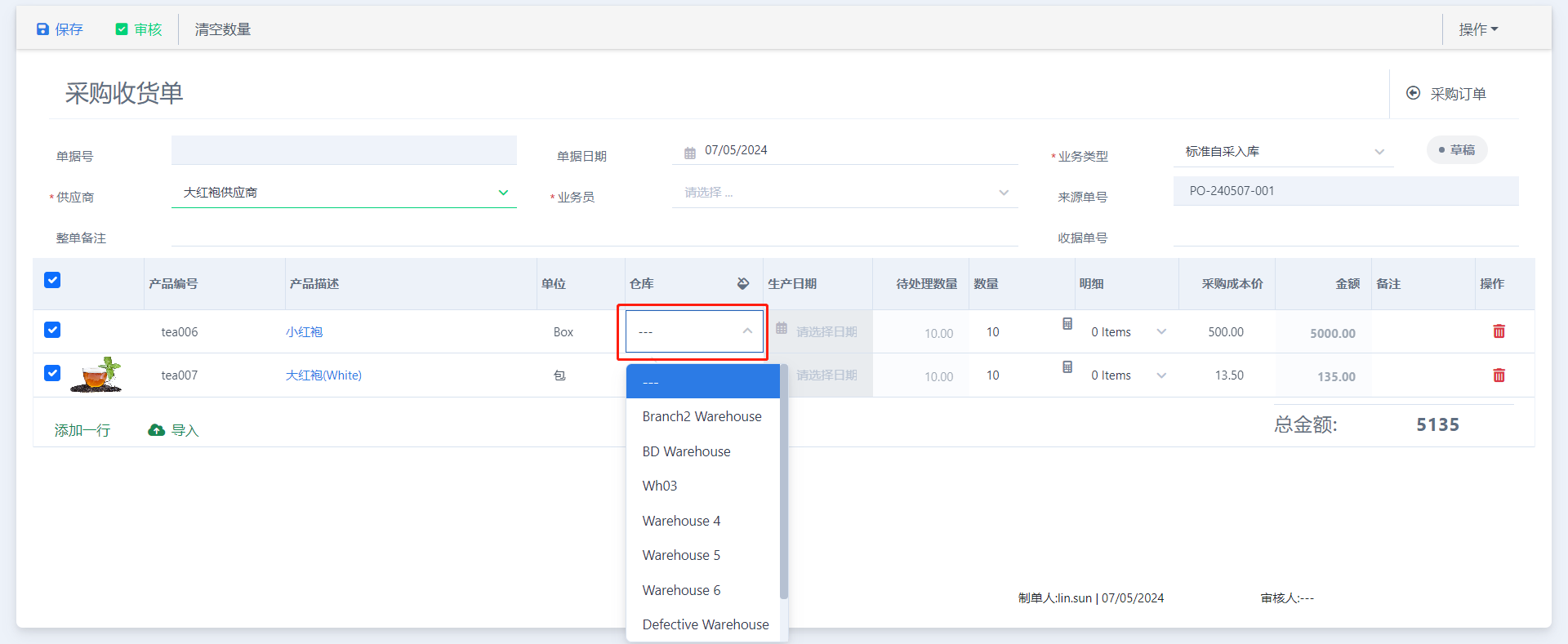This screenshot has width=1568, height=644.
Task: Click the detail calculator icon for tea007
Action: click(1067, 367)
